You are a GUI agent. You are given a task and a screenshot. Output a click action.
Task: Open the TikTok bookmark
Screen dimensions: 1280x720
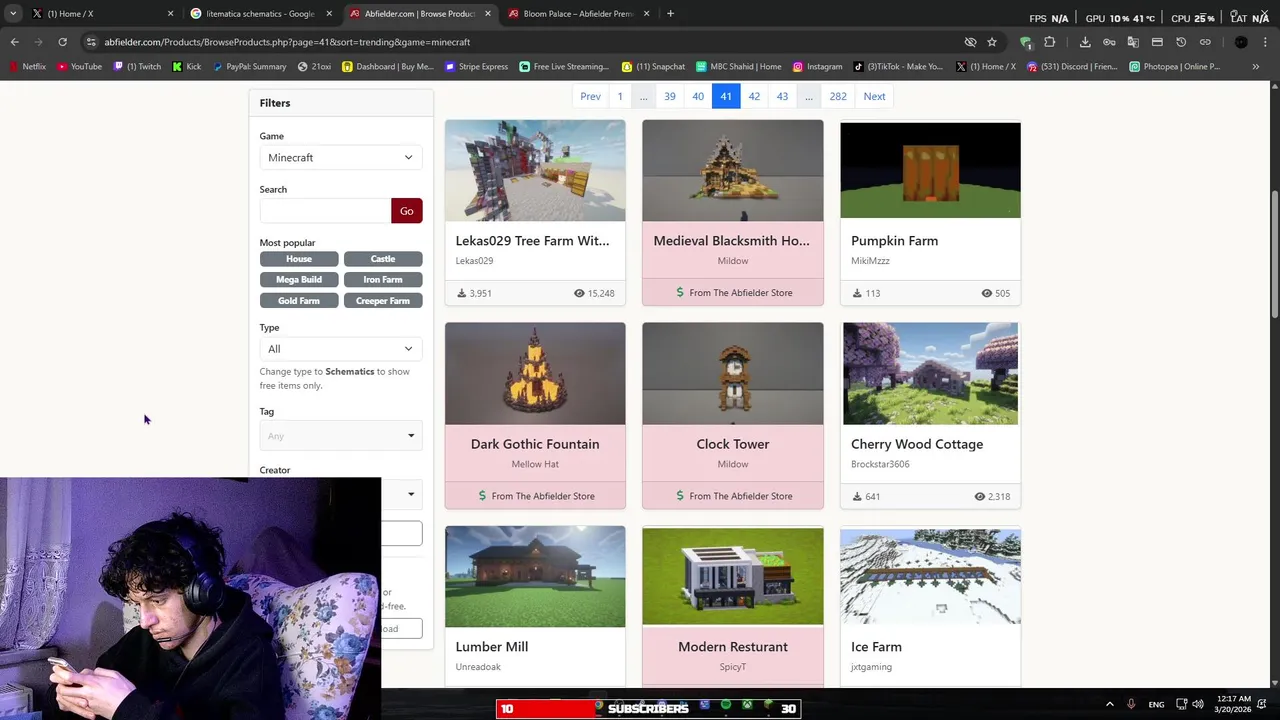pyautogui.click(x=897, y=67)
